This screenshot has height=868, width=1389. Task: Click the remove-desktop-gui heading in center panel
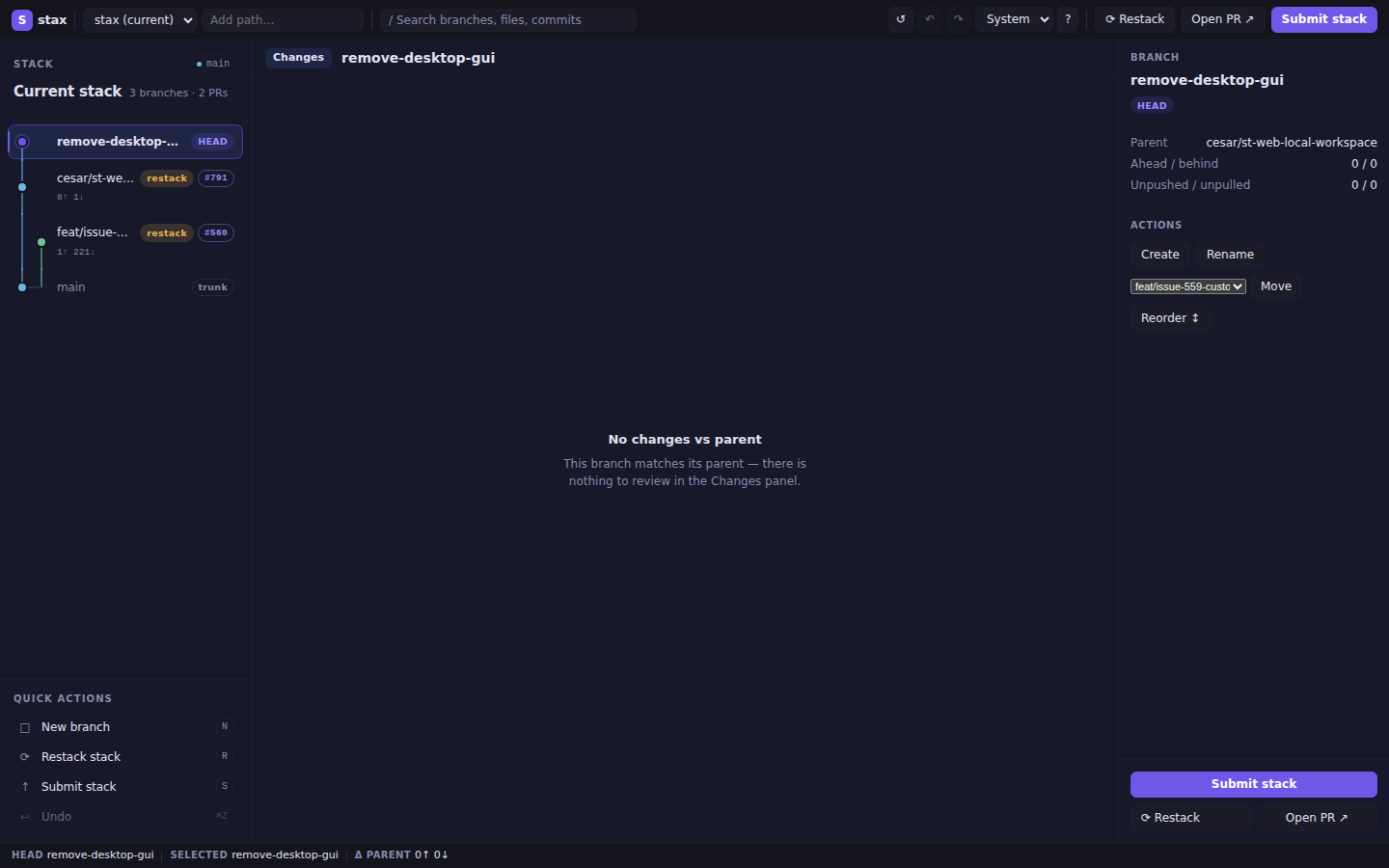click(419, 58)
